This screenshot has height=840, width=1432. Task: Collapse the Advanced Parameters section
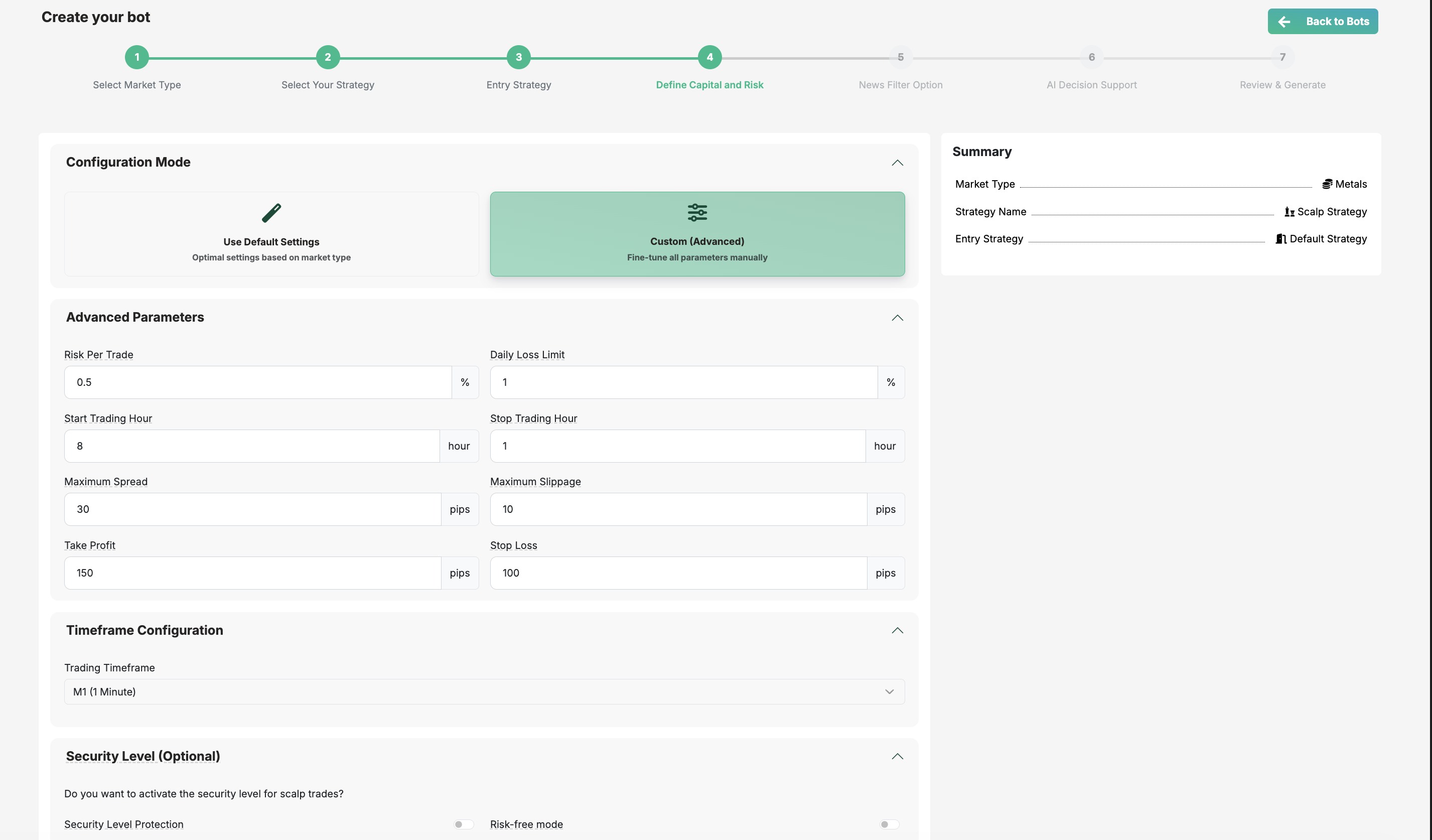(897, 318)
